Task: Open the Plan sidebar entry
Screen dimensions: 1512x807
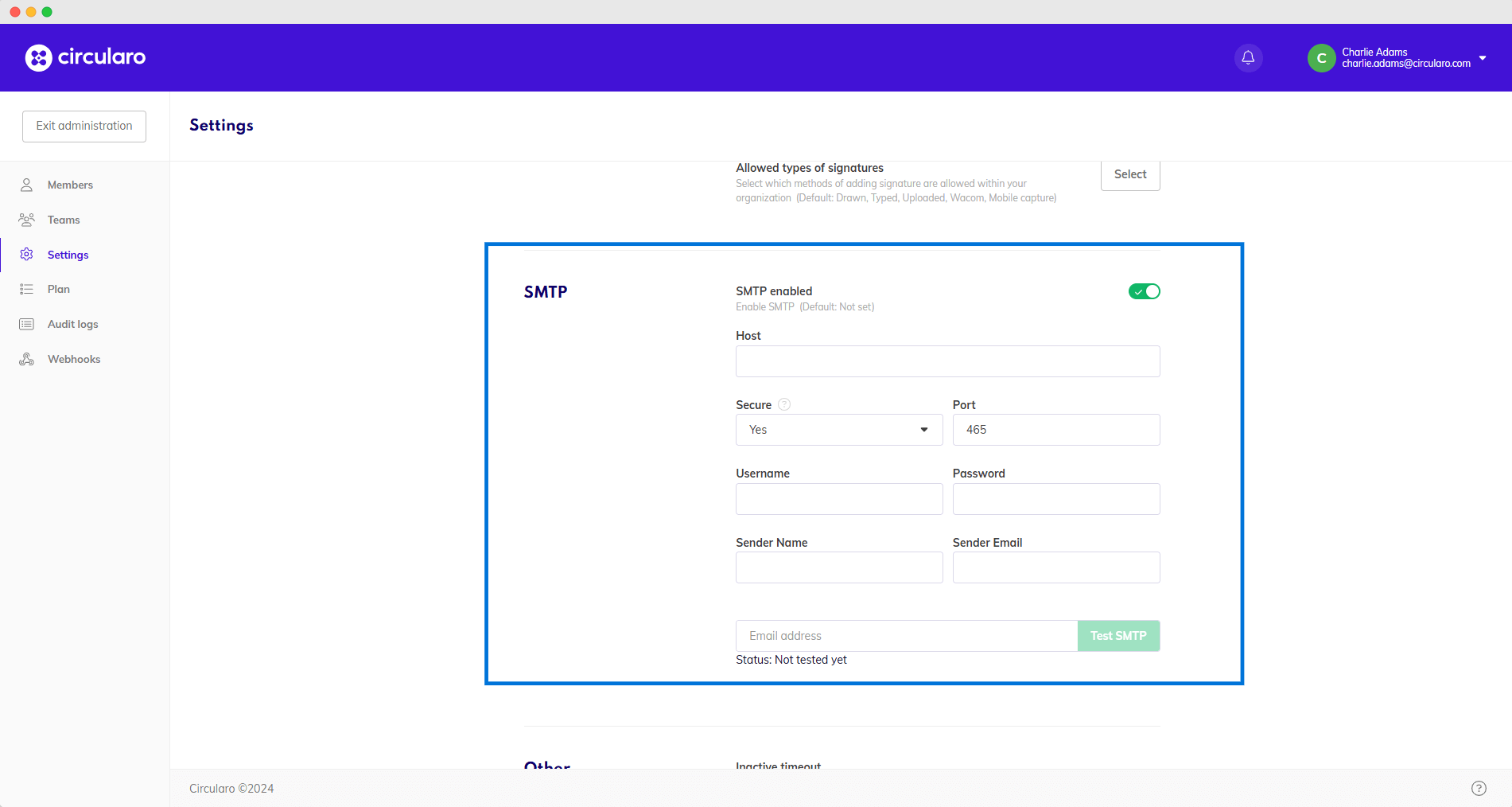Action: coord(58,289)
